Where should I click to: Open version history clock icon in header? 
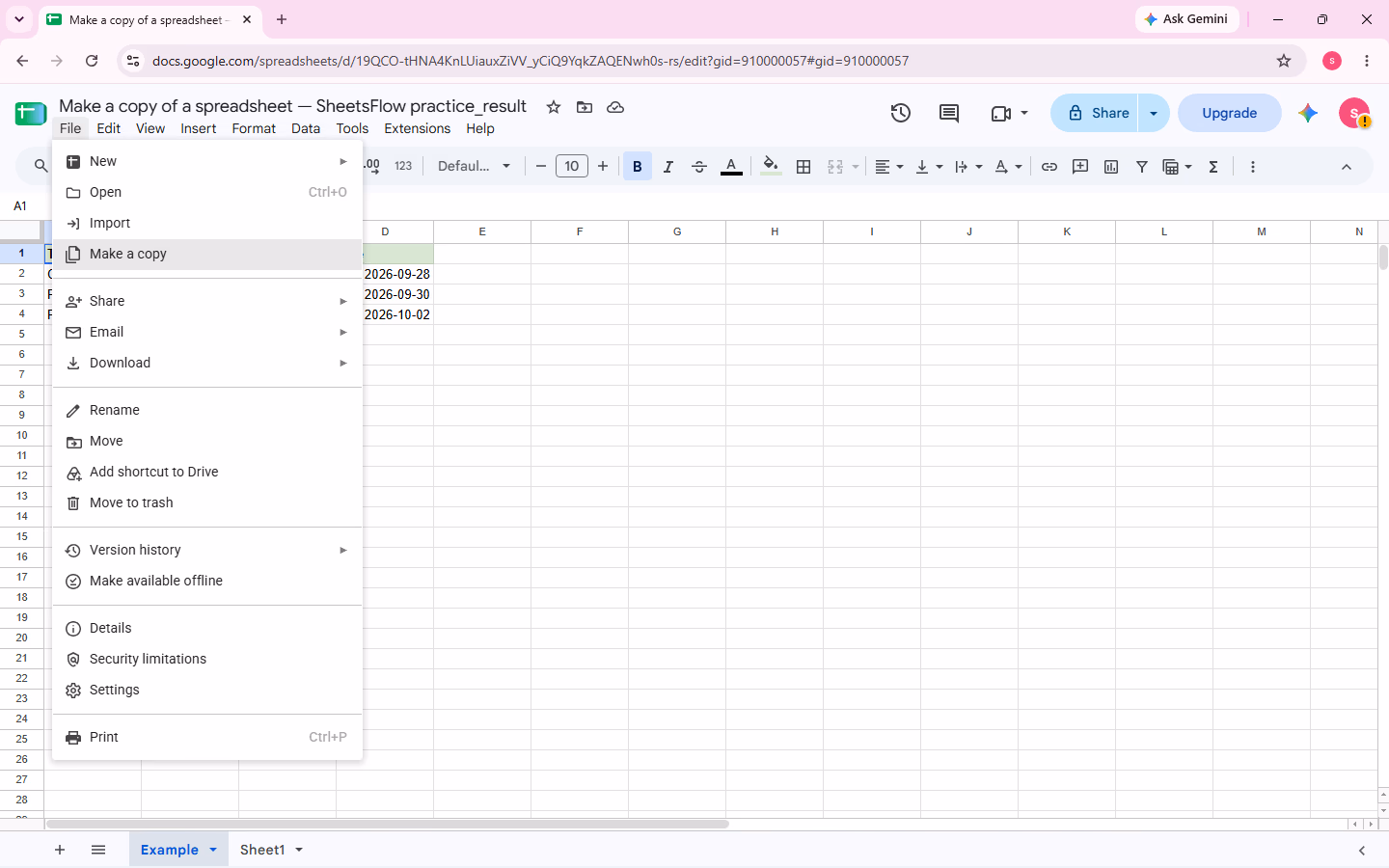901,113
